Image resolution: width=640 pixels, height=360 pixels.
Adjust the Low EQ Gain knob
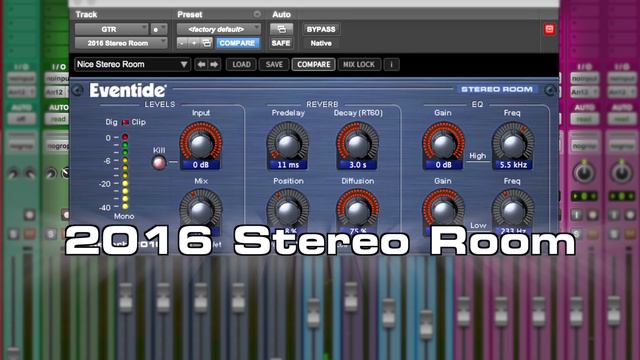443,210
